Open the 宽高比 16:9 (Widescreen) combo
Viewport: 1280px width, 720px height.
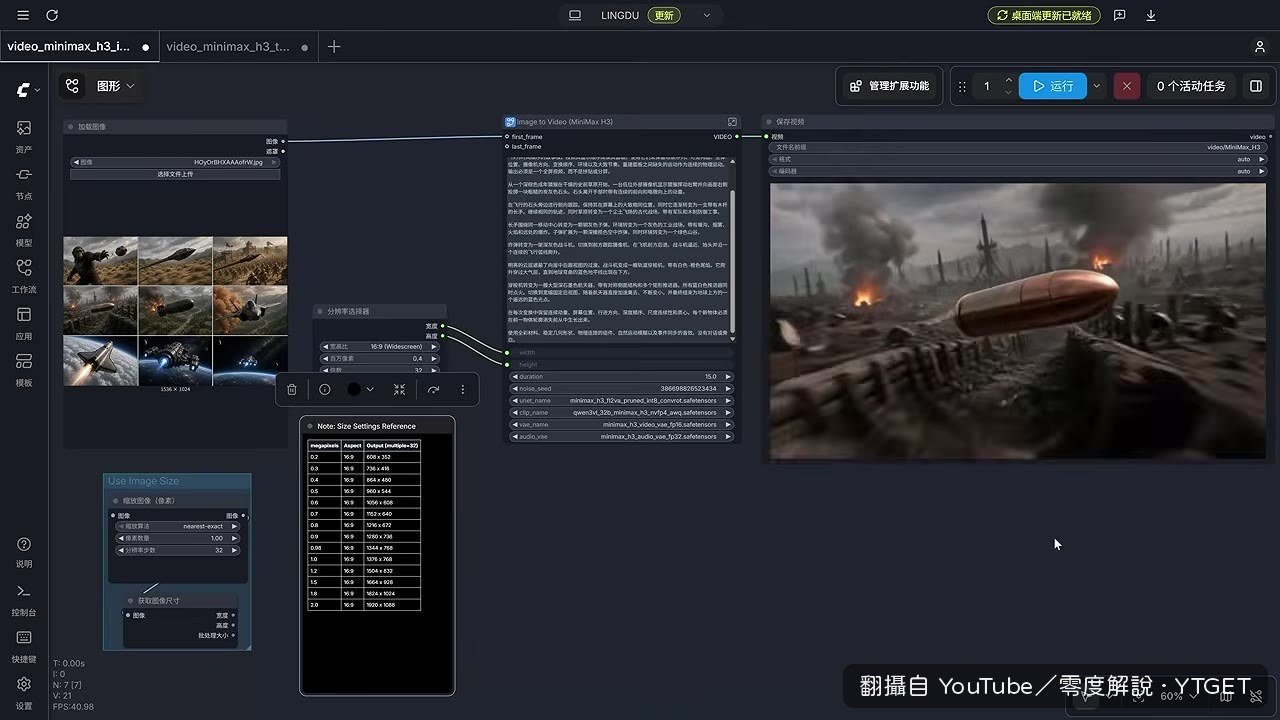click(x=381, y=346)
